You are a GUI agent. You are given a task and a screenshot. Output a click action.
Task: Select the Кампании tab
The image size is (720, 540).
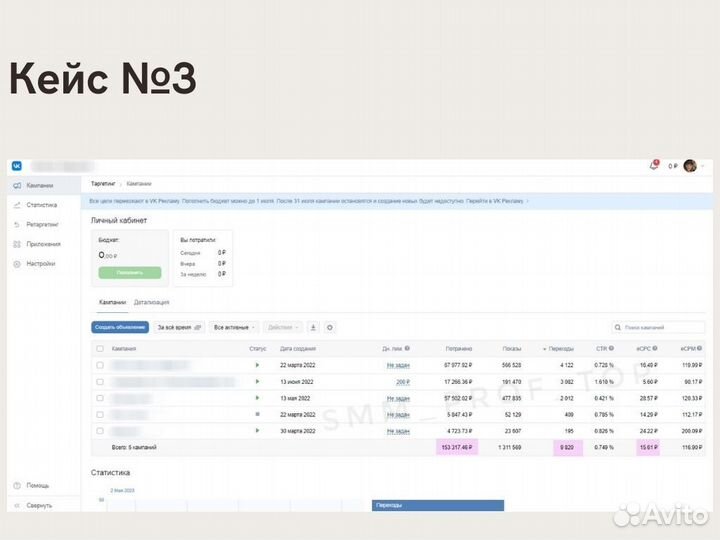[112, 302]
